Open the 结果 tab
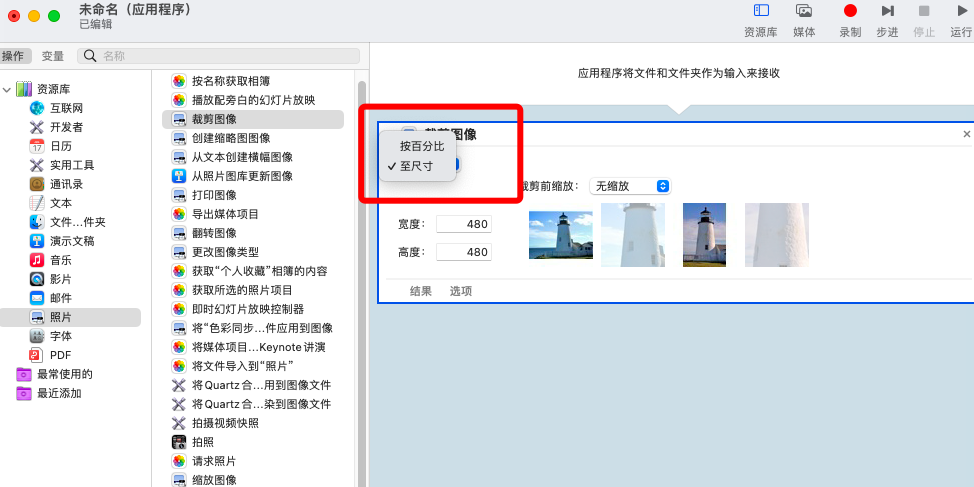Viewport: 974px width, 487px height. pos(421,291)
